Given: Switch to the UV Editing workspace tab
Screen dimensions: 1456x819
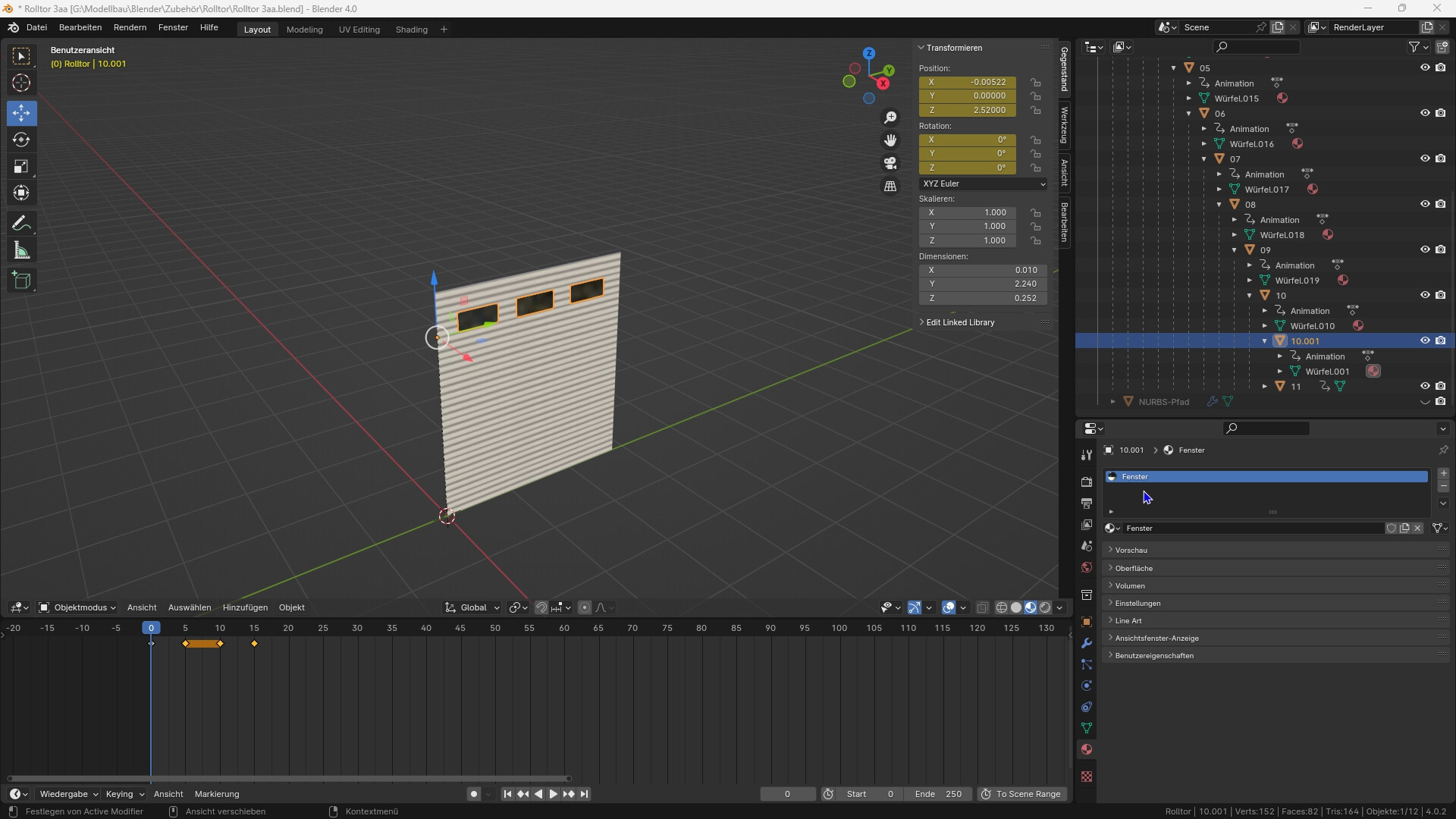Looking at the screenshot, I should coord(359,30).
